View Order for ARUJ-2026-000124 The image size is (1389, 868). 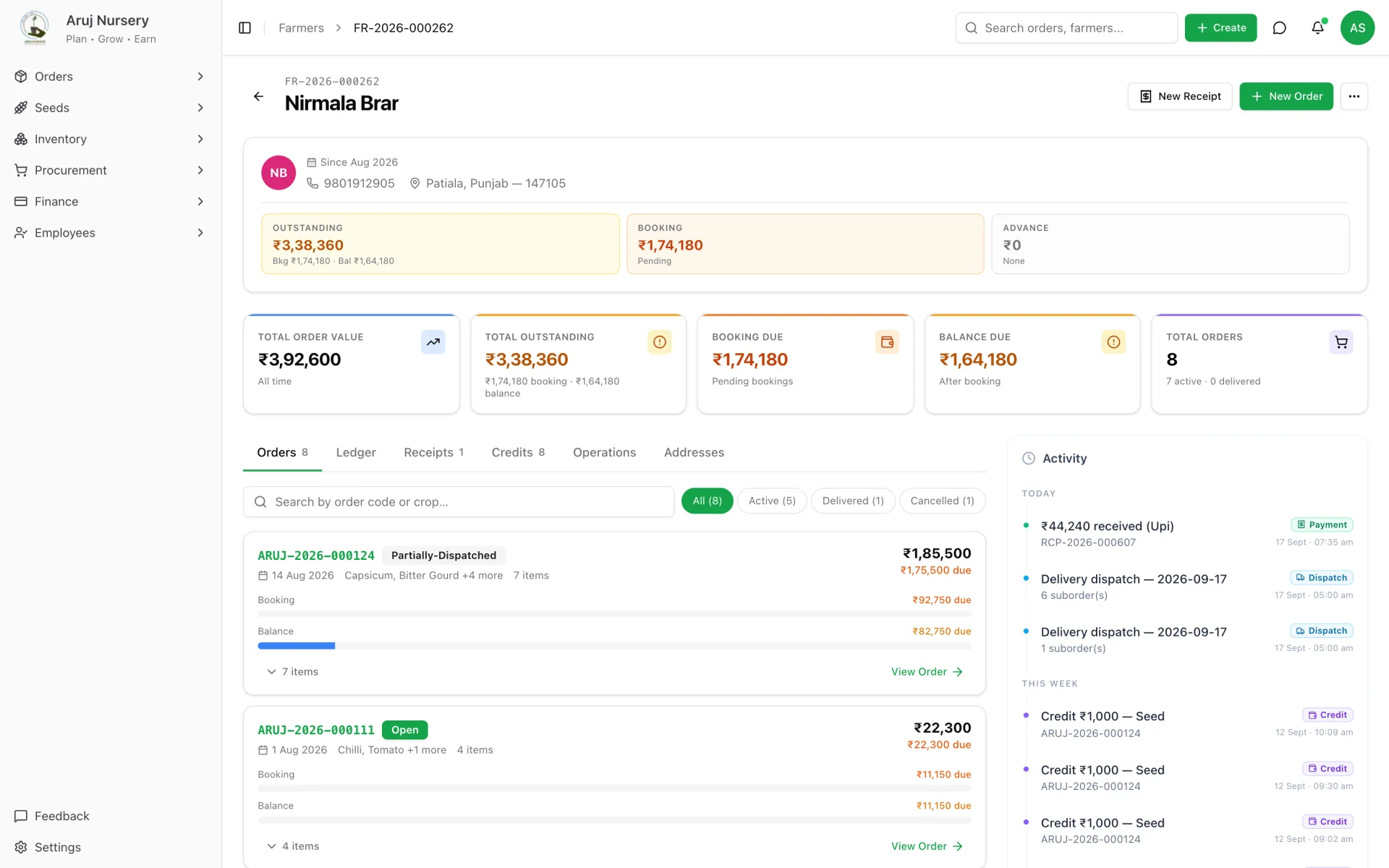click(927, 672)
